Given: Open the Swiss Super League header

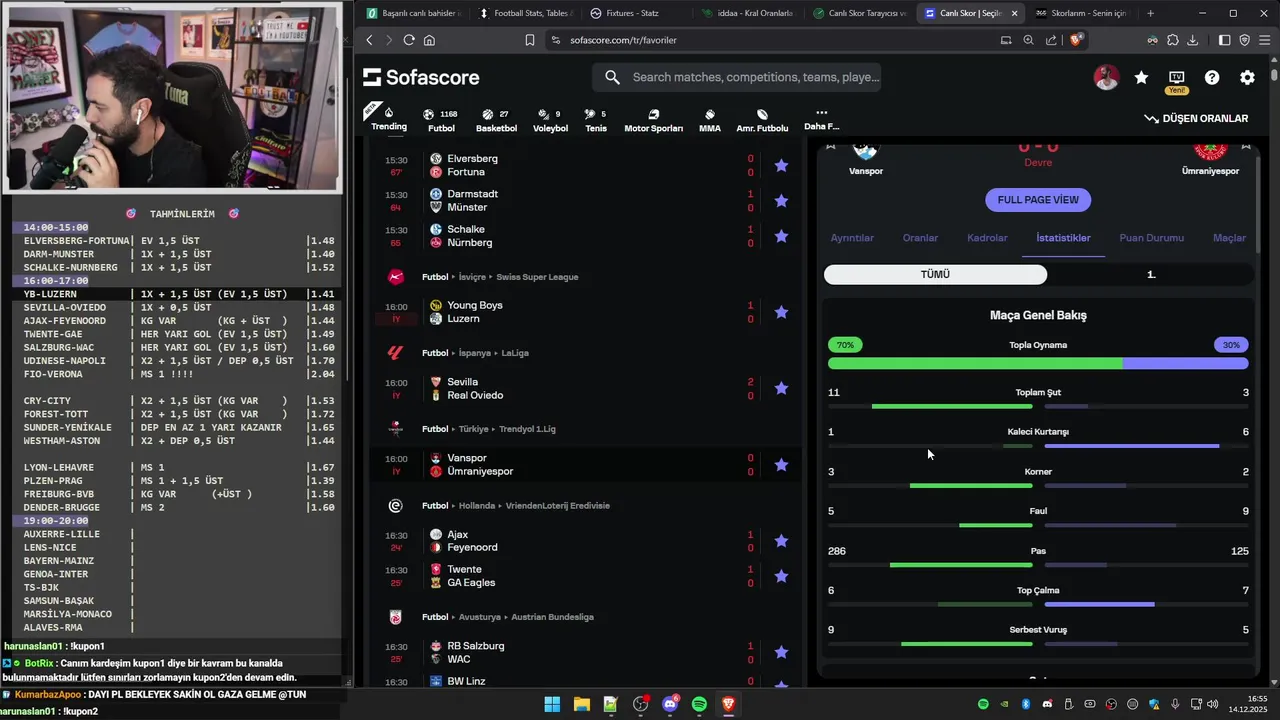Looking at the screenshot, I should point(537,277).
